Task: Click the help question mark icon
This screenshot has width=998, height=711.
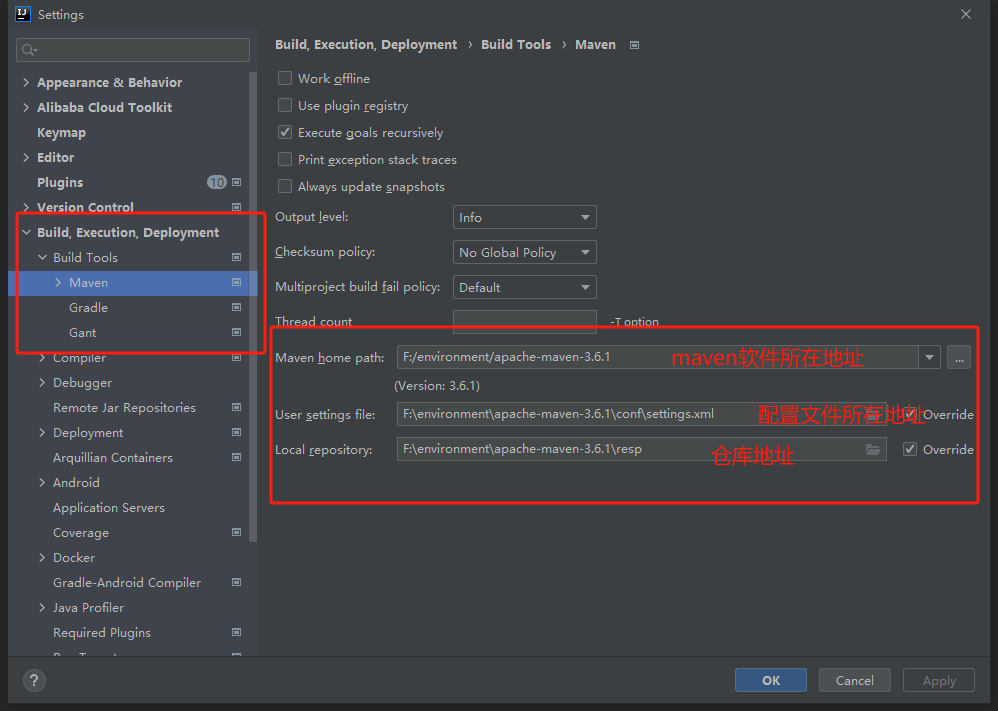Action: (34, 681)
